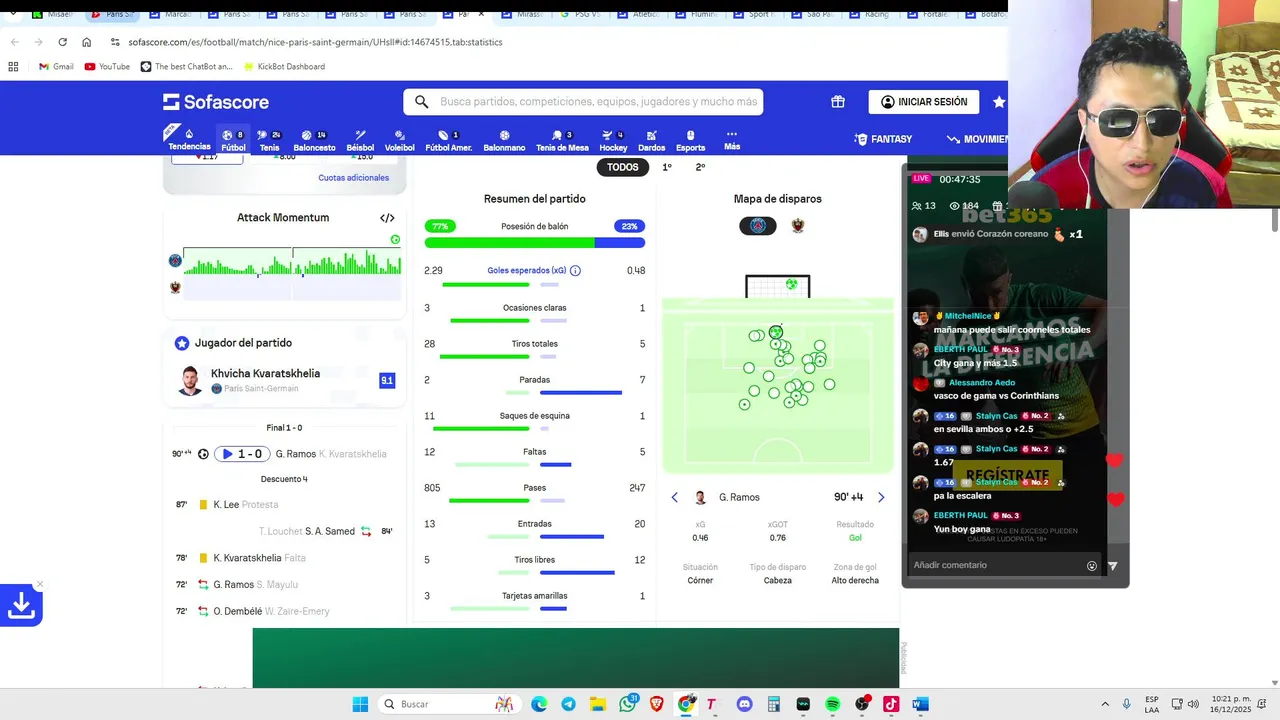Select the TODOS period filter

[x=622, y=167]
